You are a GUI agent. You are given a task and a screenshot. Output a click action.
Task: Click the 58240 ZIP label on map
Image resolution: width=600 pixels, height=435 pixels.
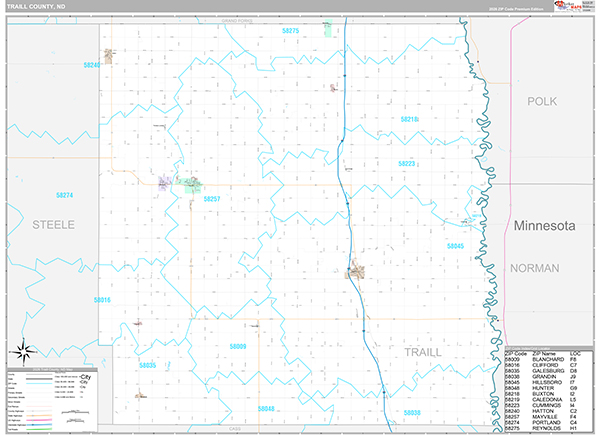[x=92, y=65]
